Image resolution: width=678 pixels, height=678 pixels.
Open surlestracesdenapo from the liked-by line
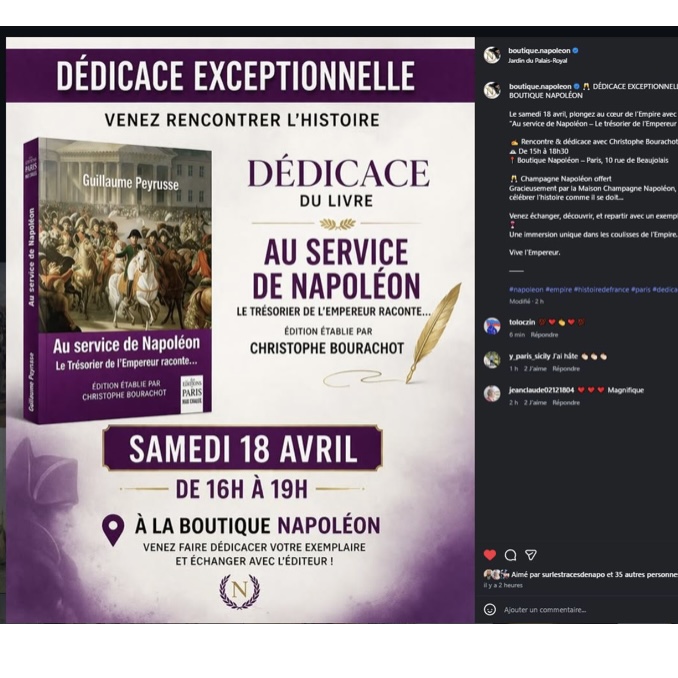573,575
